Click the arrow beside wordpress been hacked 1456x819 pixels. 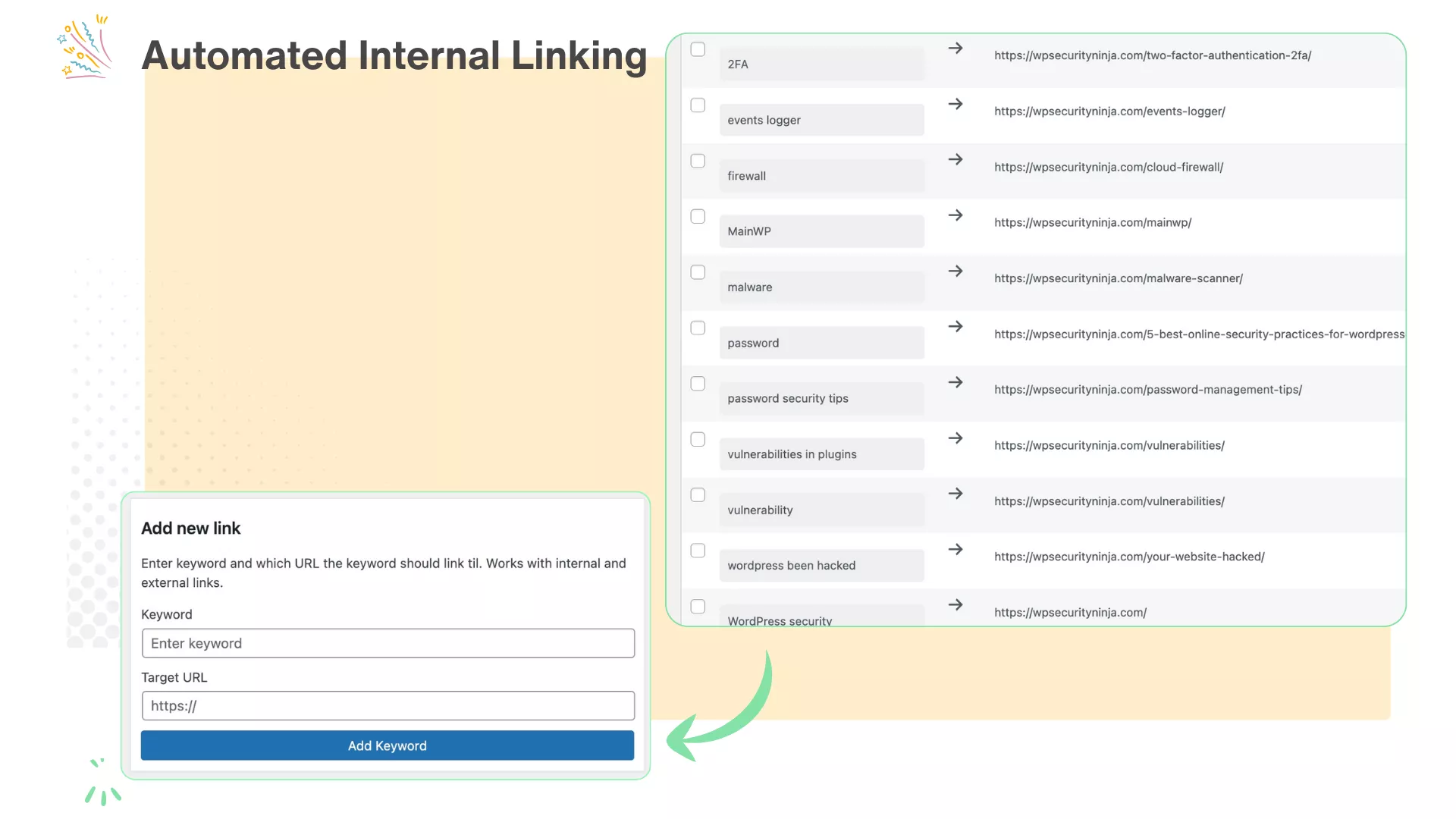pos(955,549)
